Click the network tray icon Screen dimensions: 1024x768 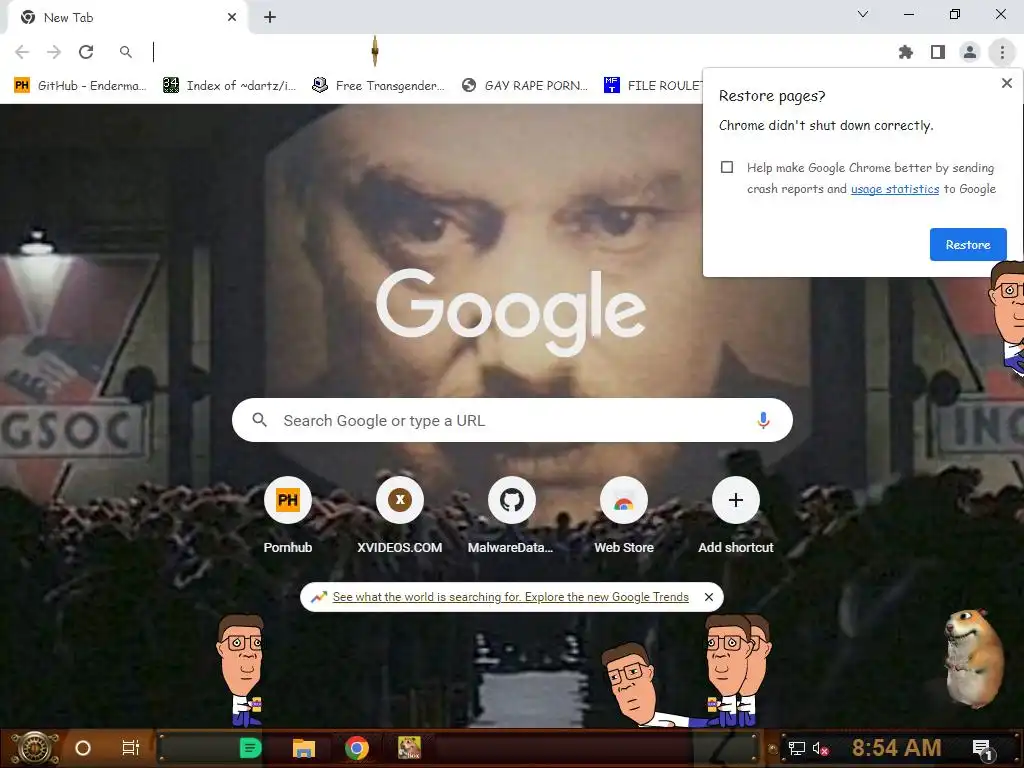pos(796,748)
